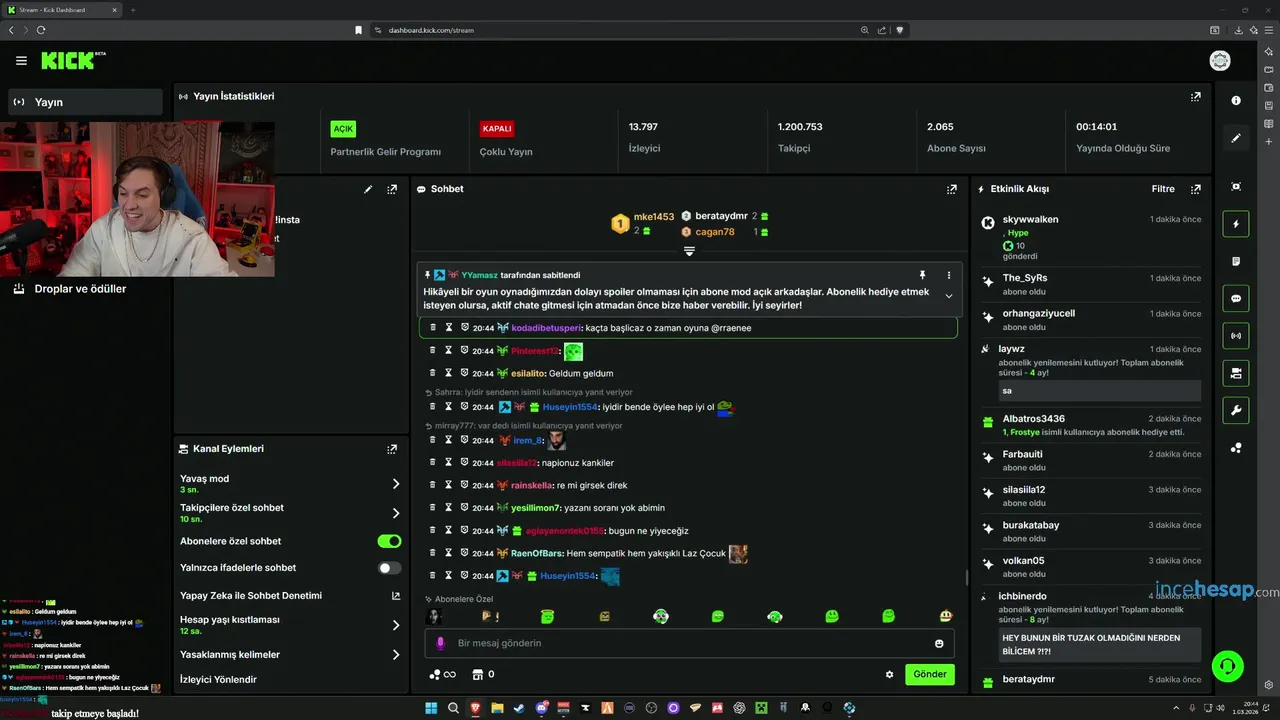Viewport: 1280px width, 720px height.
Task: Open the profile avatar menu
Action: click(x=1220, y=61)
